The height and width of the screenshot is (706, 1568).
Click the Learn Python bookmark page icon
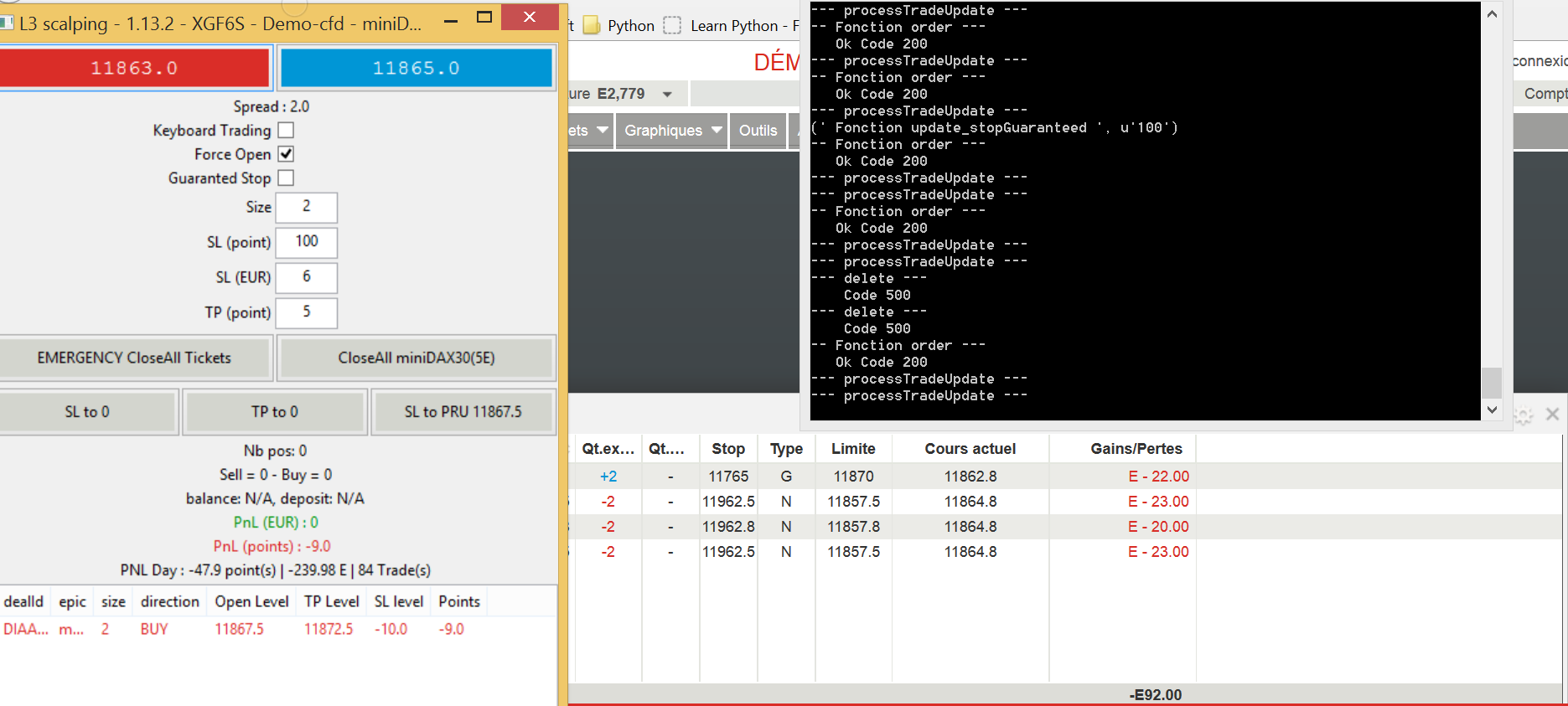(x=672, y=26)
